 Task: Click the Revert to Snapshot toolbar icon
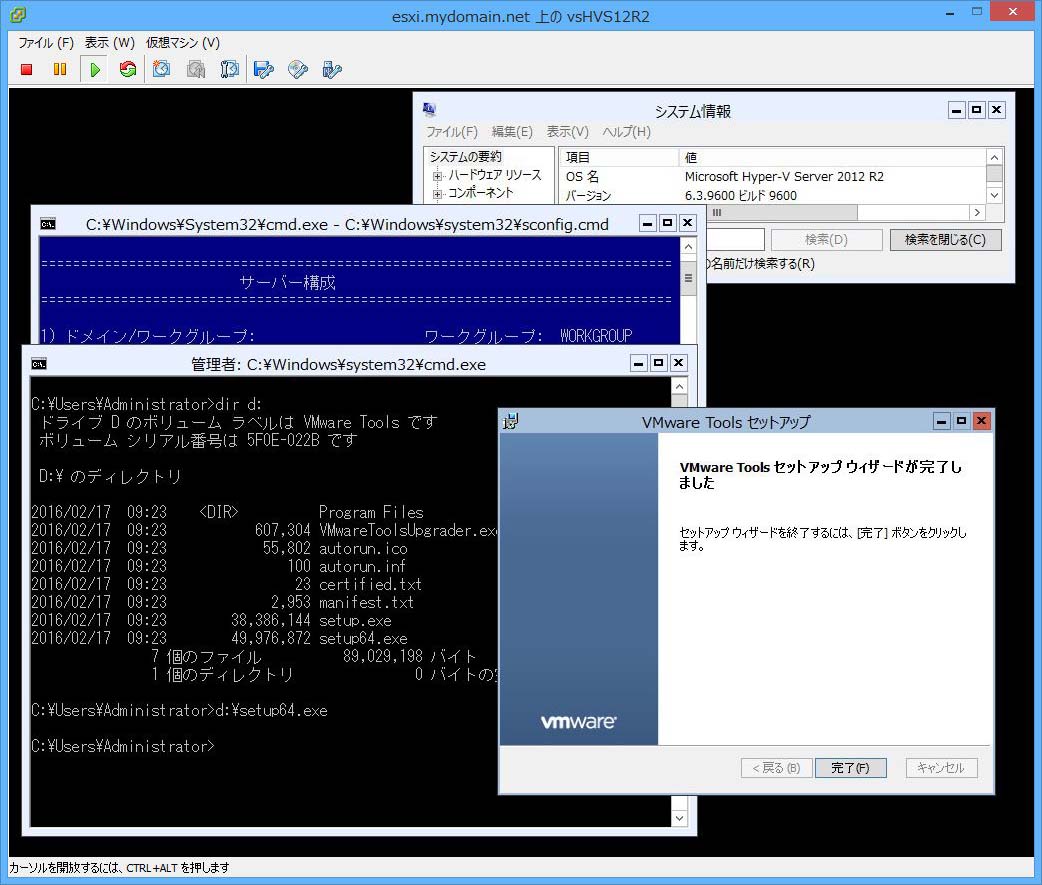click(196, 69)
